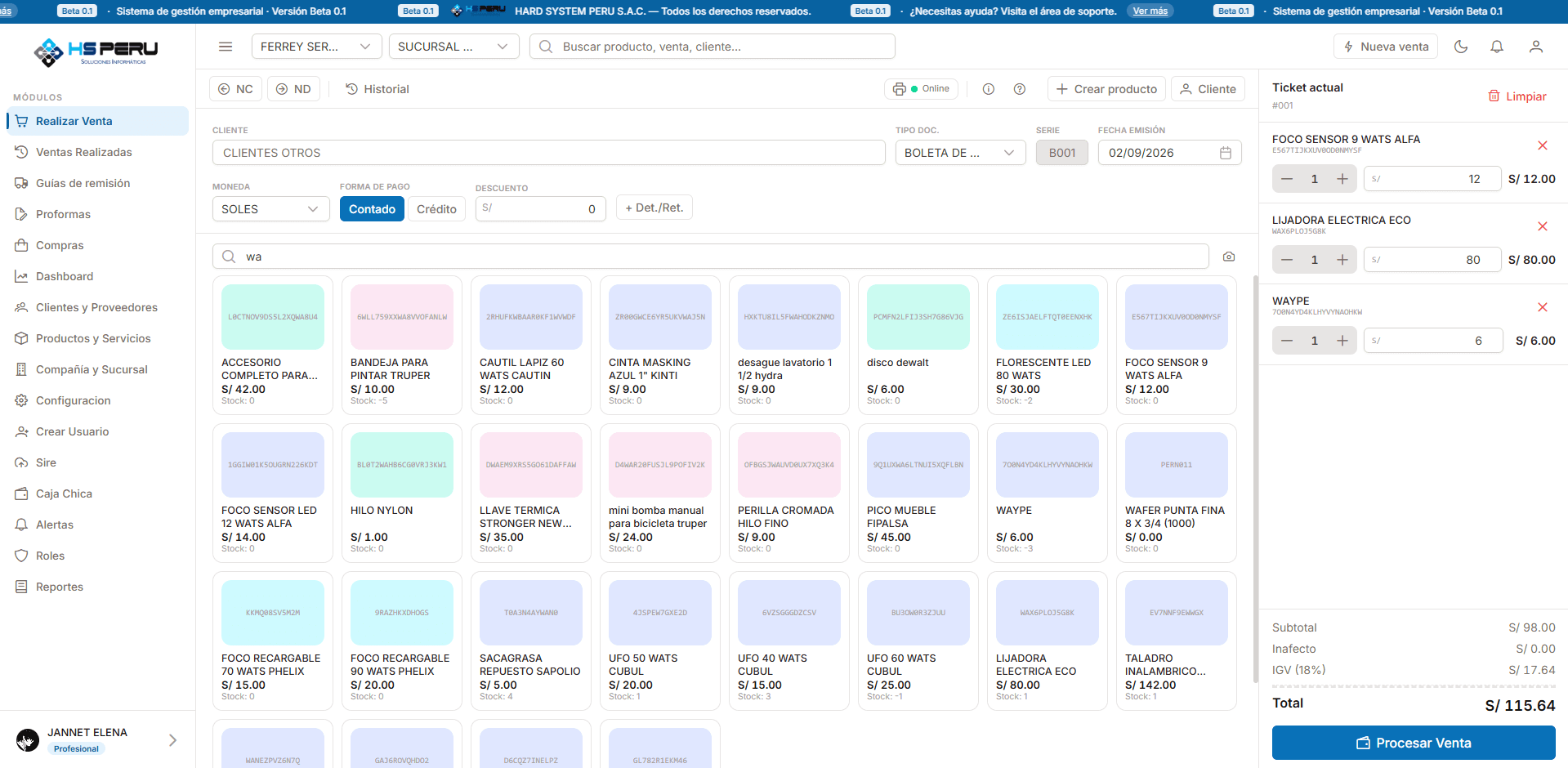Click the NC credit note button
The image size is (1568, 768).
coord(235,89)
